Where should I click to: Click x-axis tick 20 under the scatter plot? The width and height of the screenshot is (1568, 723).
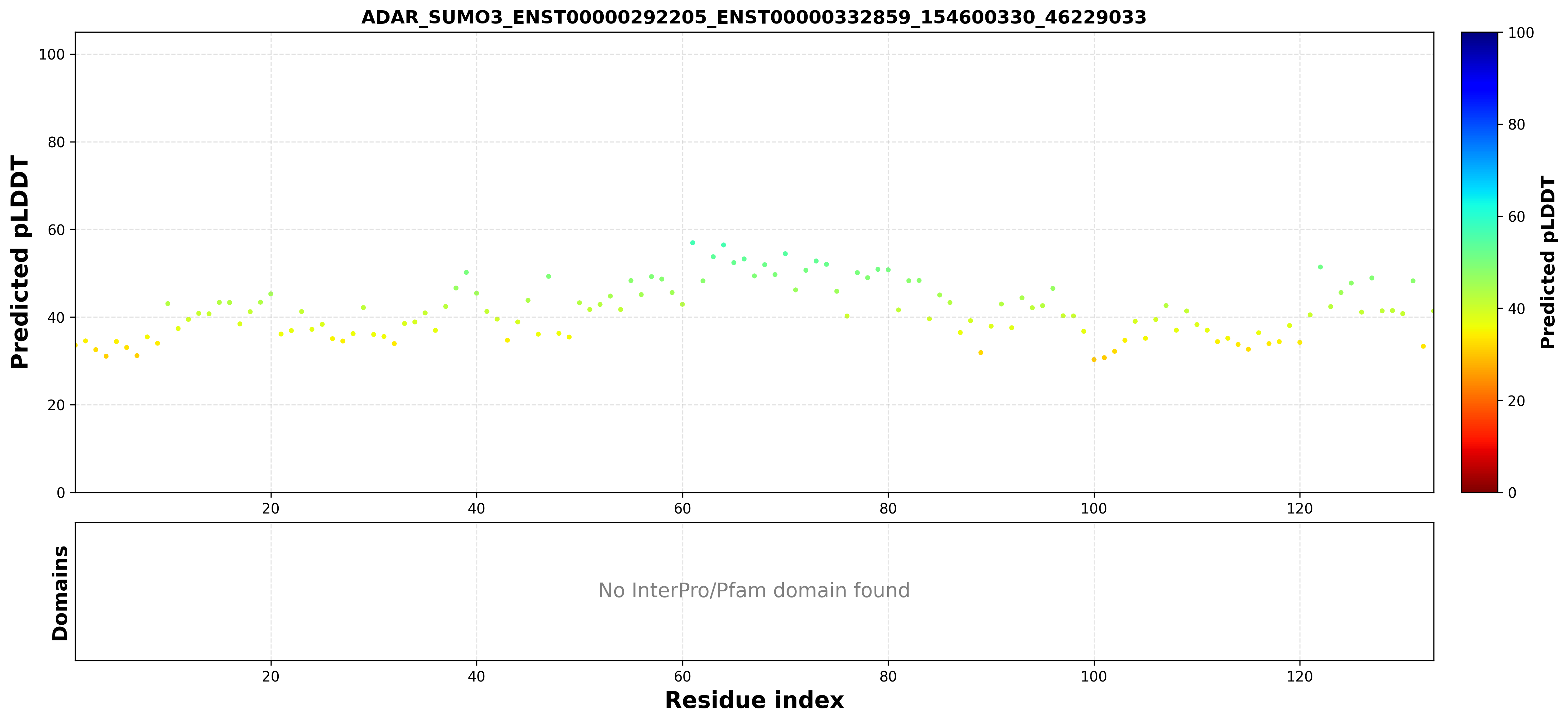(x=271, y=508)
